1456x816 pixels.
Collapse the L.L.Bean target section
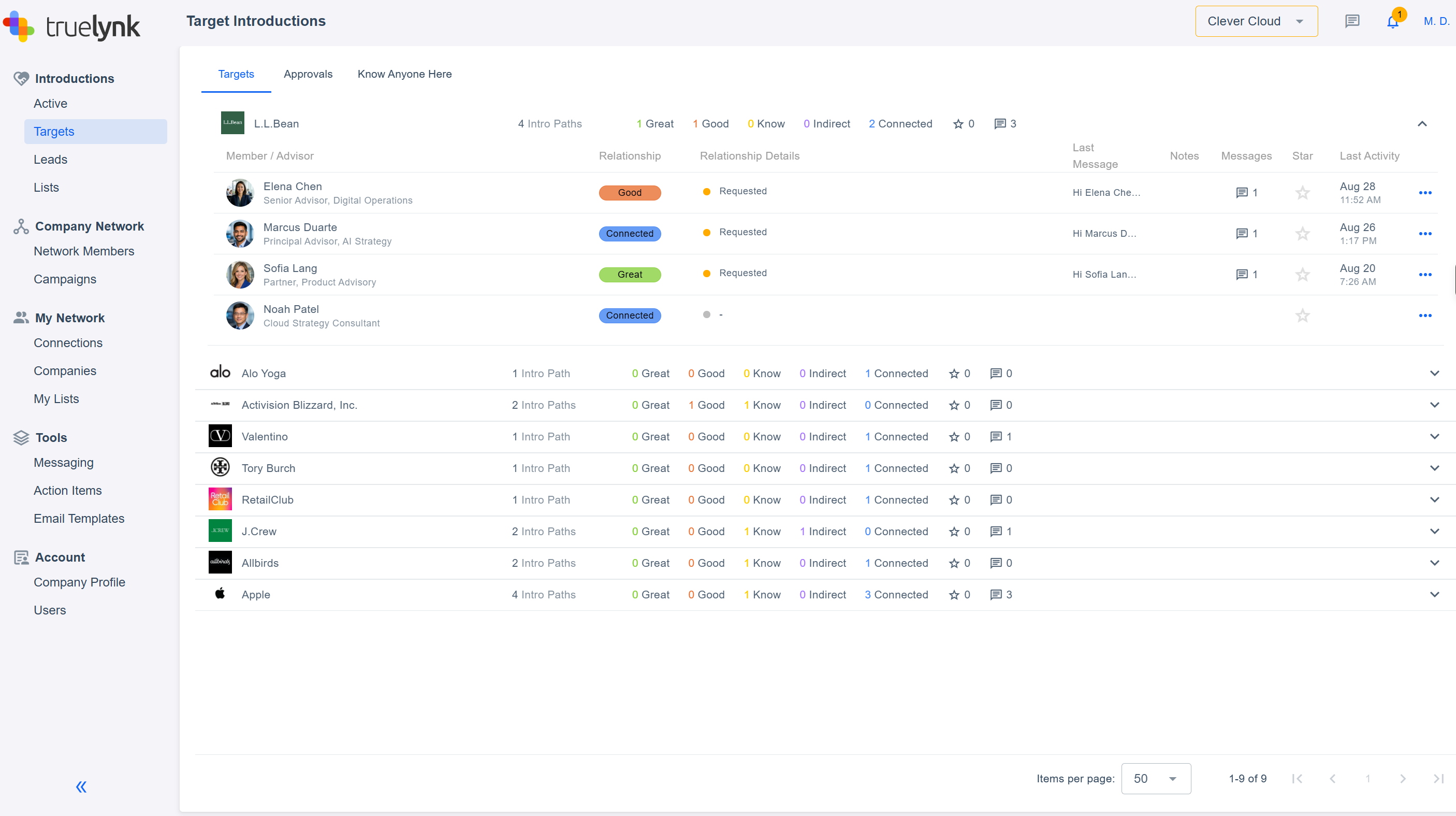click(x=1422, y=124)
